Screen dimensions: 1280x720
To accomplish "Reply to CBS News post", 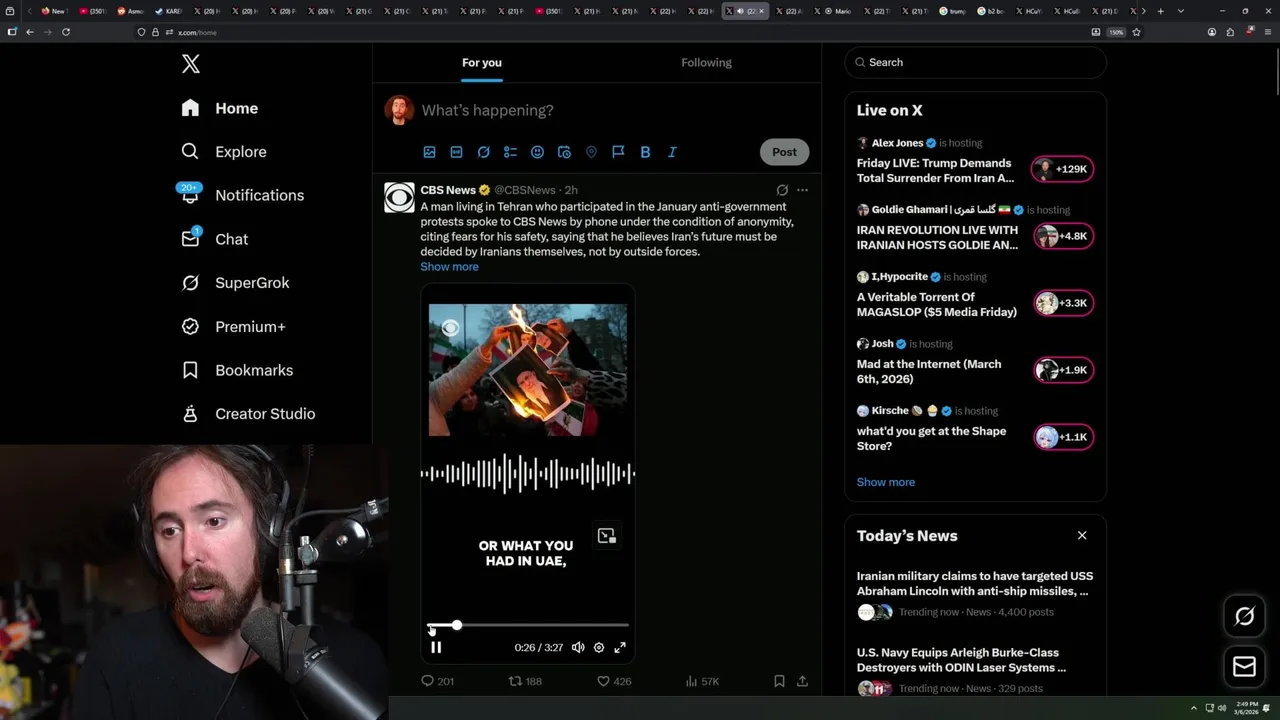I will pyautogui.click(x=437, y=681).
